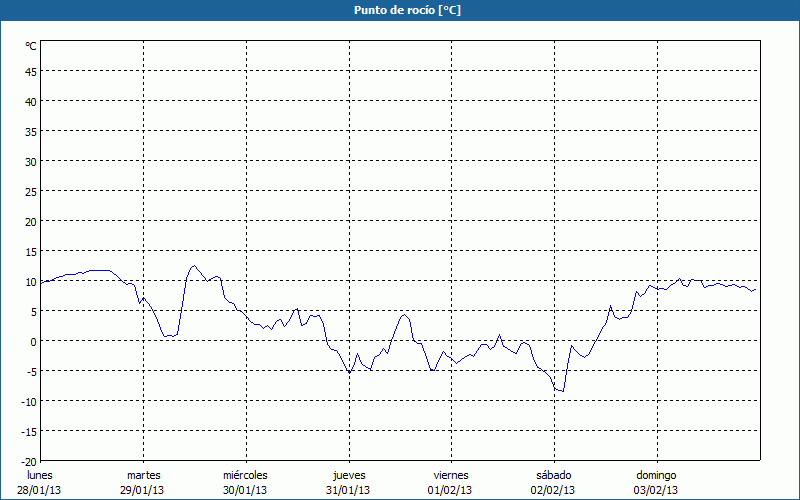800x500 pixels.
Task: Click the 'miércoles' day label
Action: click(x=245, y=475)
